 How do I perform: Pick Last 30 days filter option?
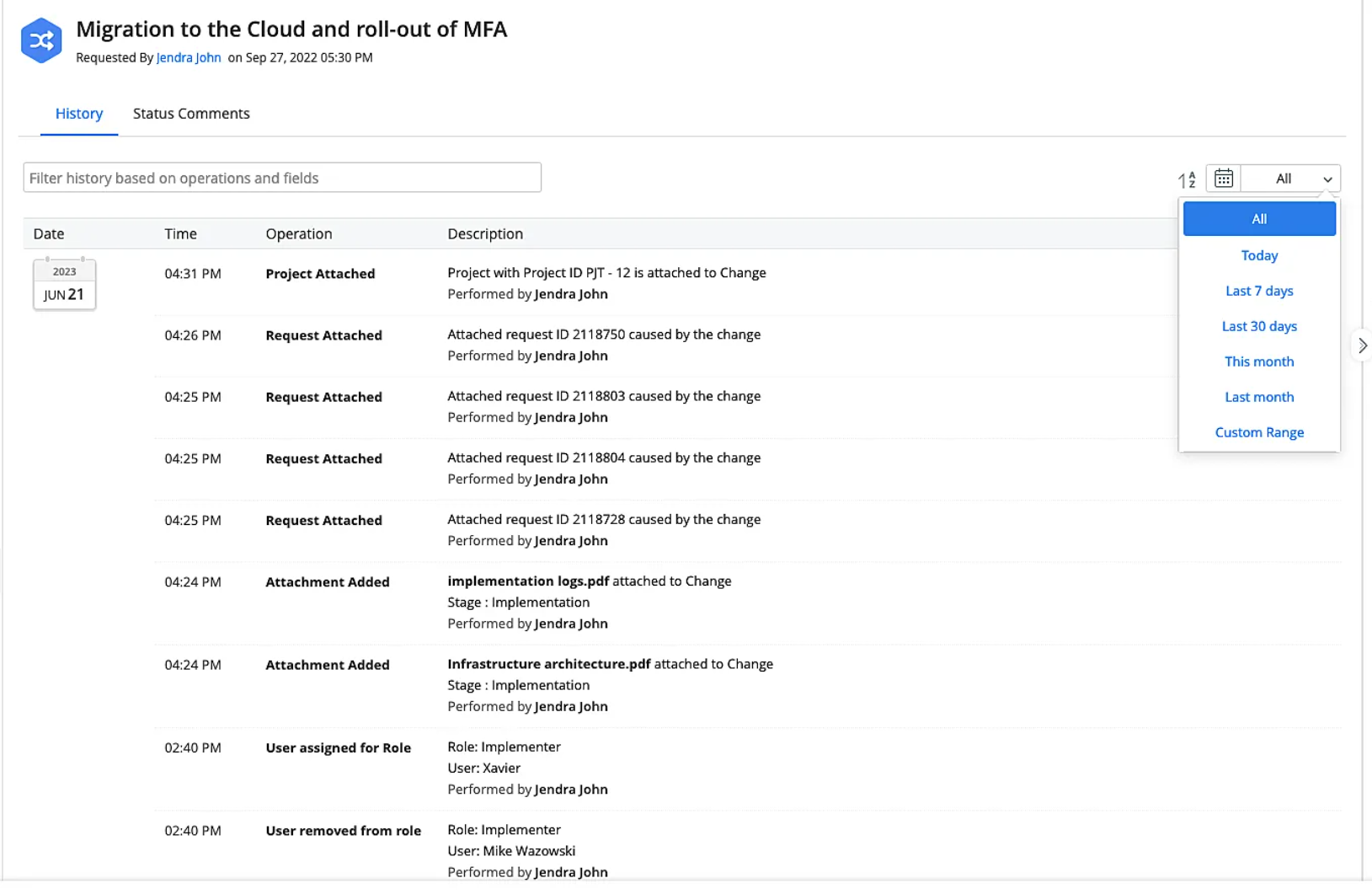click(x=1259, y=326)
